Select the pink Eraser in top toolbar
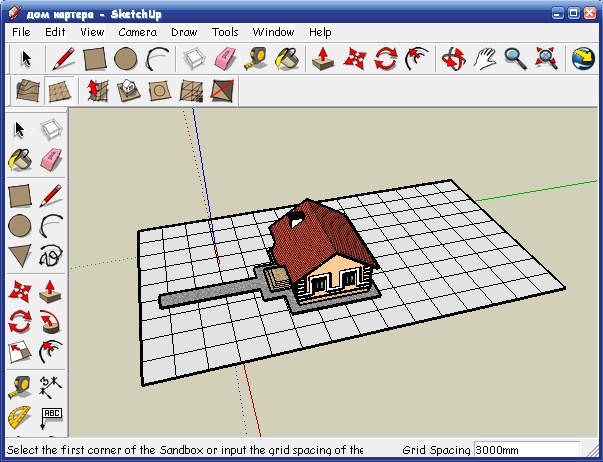The height and width of the screenshot is (462, 603). [225, 59]
